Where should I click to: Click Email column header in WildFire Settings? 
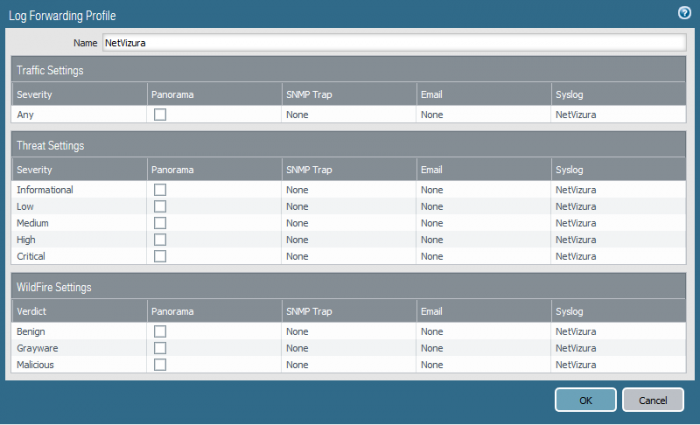pyautogui.click(x=484, y=311)
